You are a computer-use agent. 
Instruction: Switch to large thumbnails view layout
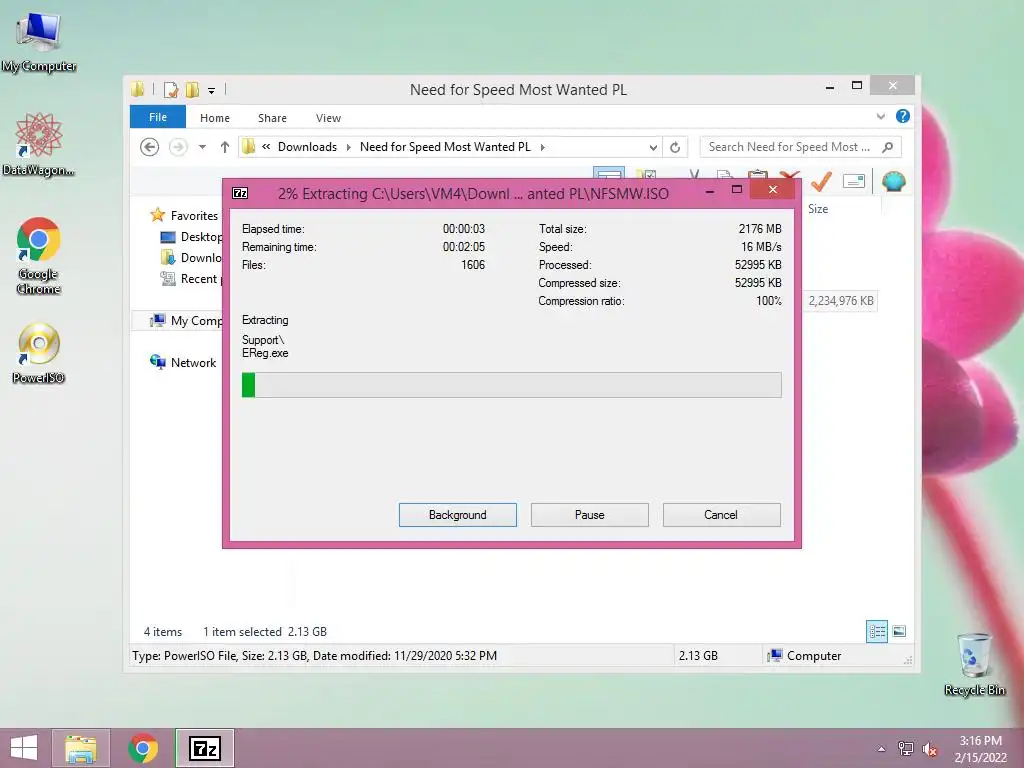(x=899, y=631)
